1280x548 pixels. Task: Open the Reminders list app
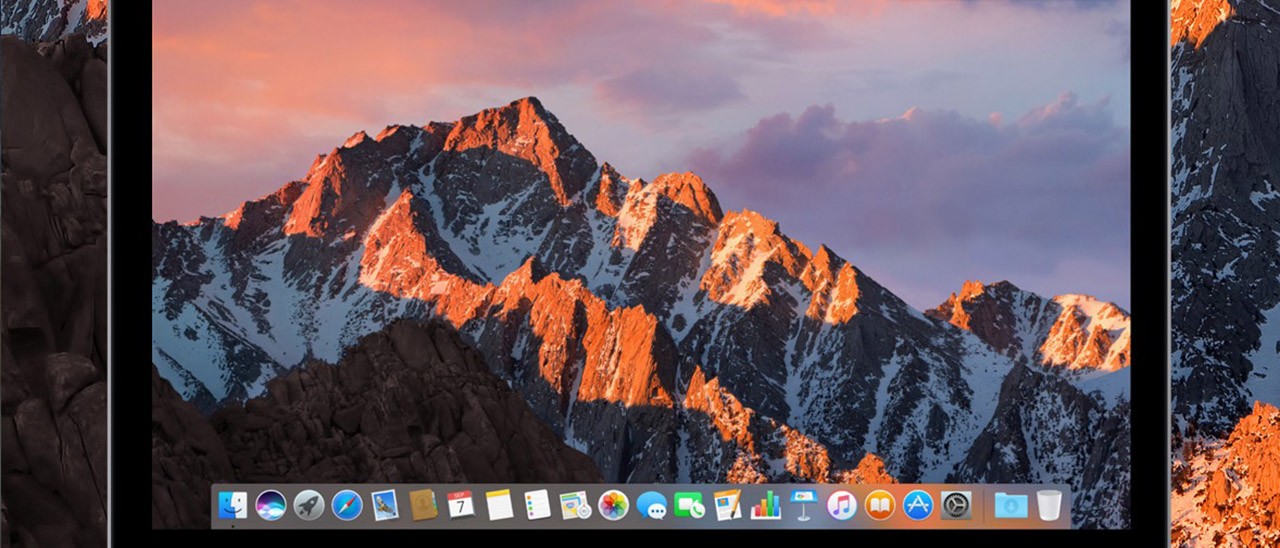(537, 505)
